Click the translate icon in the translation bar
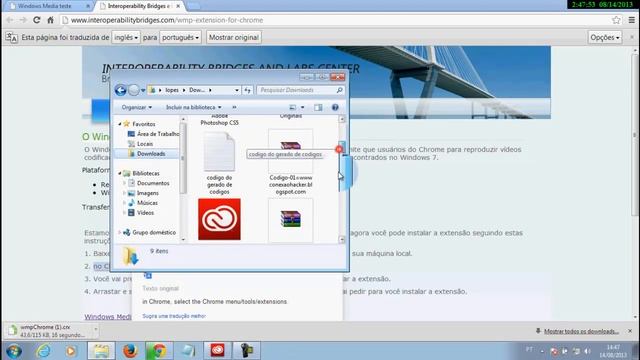Image resolution: width=640 pixels, height=360 pixels. point(11,38)
